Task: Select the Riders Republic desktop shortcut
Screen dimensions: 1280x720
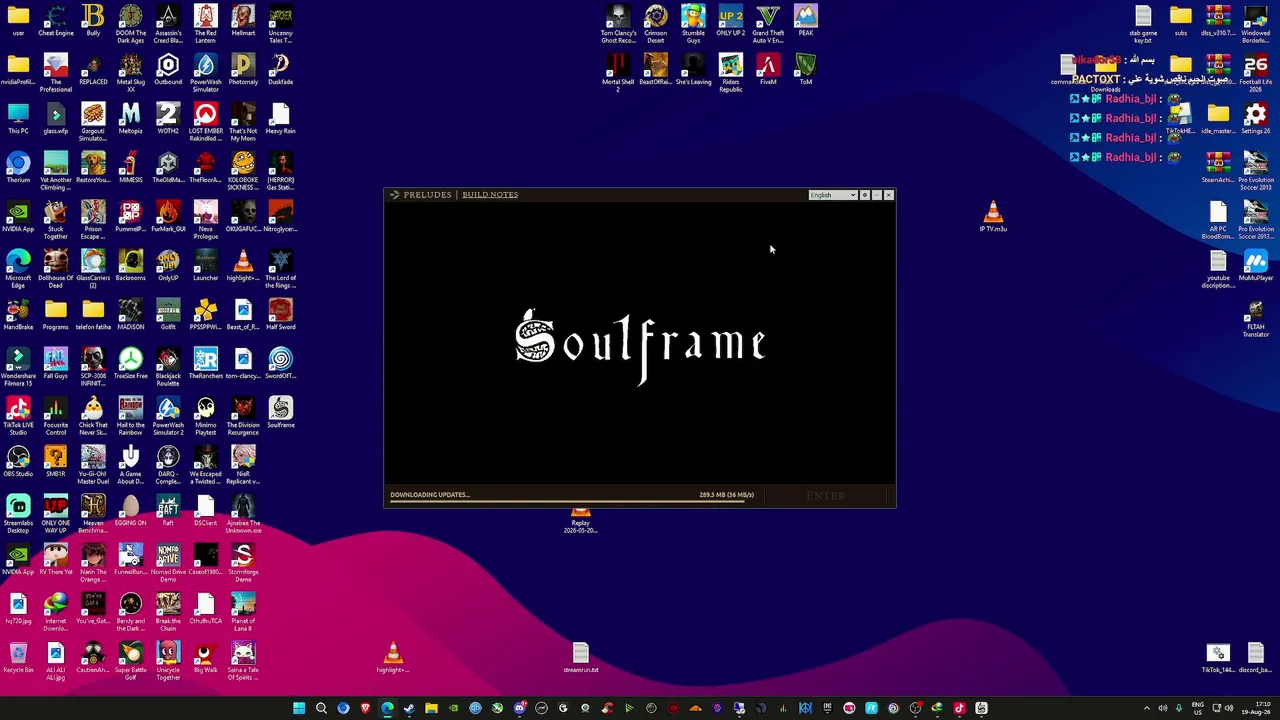Action: tap(731, 73)
